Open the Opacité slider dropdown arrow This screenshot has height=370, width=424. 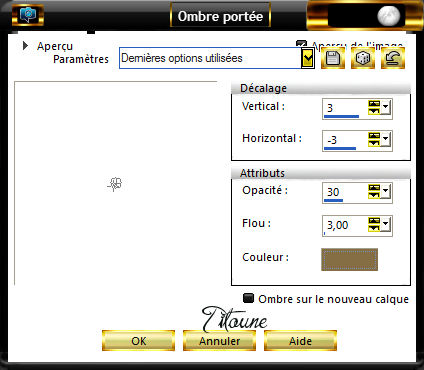386,192
